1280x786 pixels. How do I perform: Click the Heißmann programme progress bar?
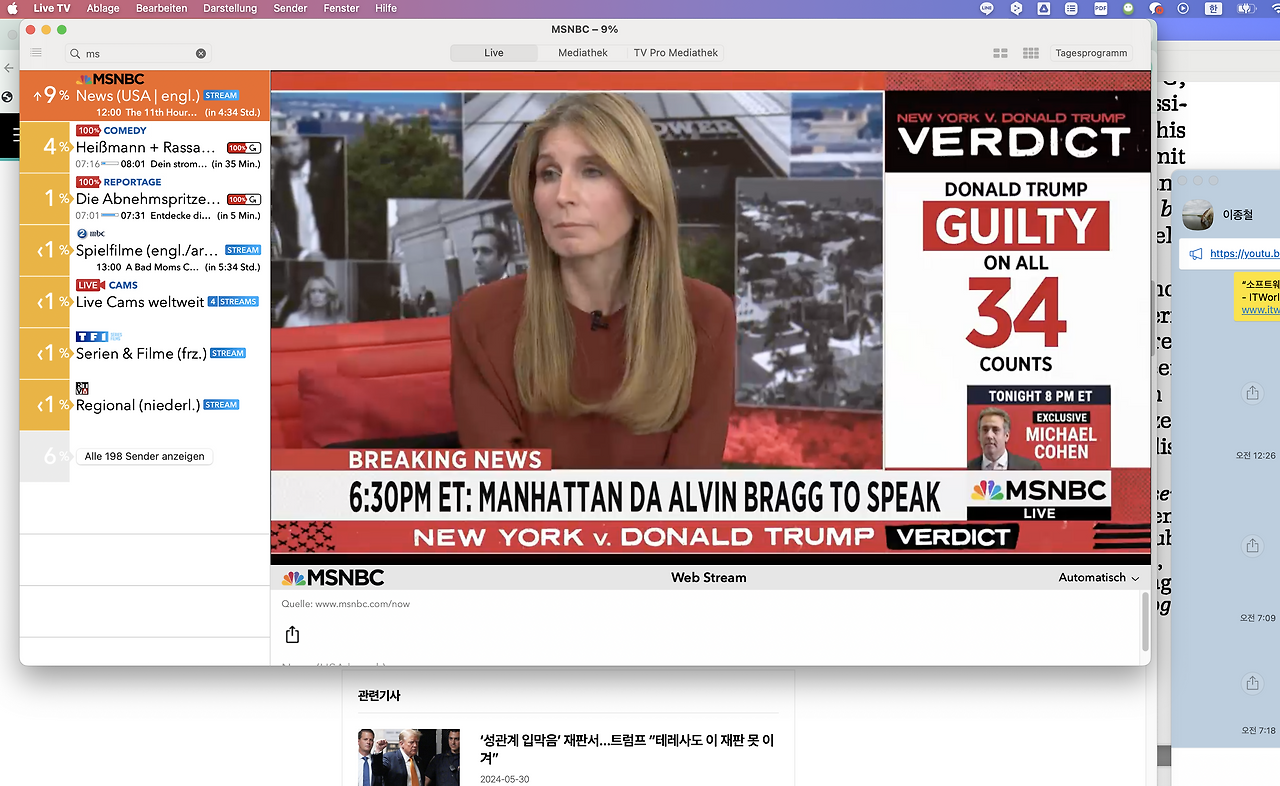point(110,164)
